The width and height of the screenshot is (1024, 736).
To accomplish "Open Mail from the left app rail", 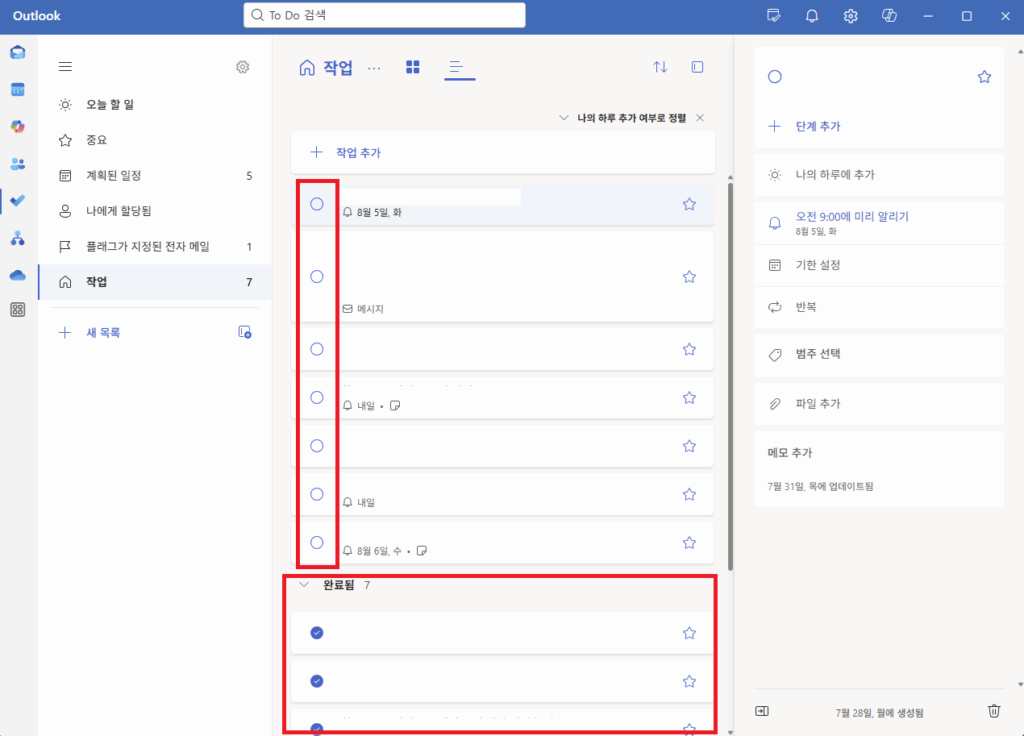I will point(17,52).
